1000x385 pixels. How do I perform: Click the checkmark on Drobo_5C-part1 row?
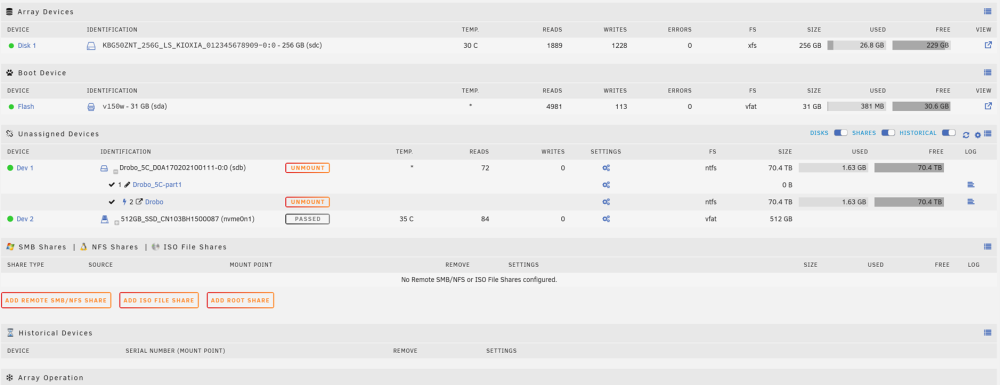[112, 185]
